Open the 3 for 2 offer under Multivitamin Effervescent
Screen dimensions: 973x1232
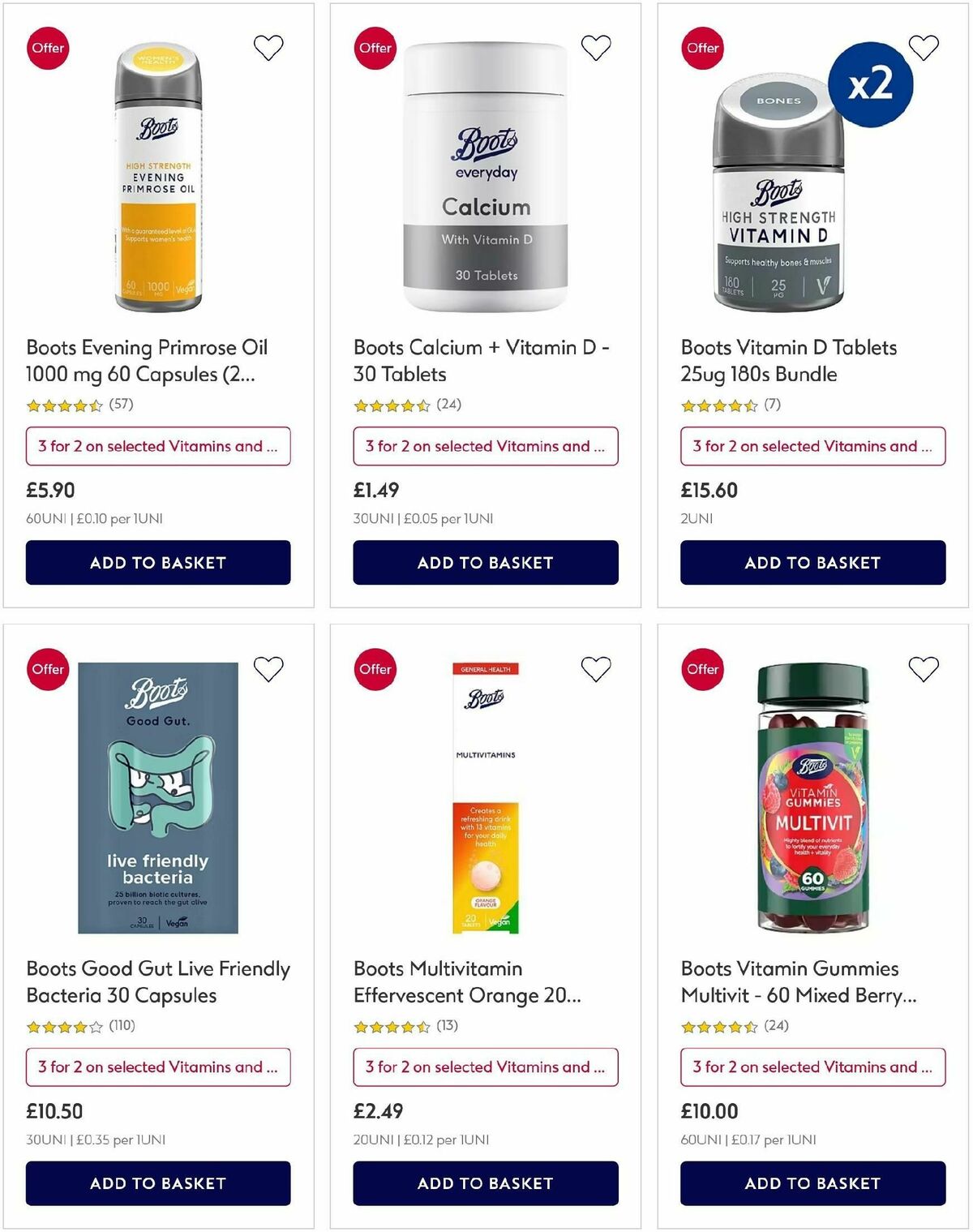[x=485, y=1067]
